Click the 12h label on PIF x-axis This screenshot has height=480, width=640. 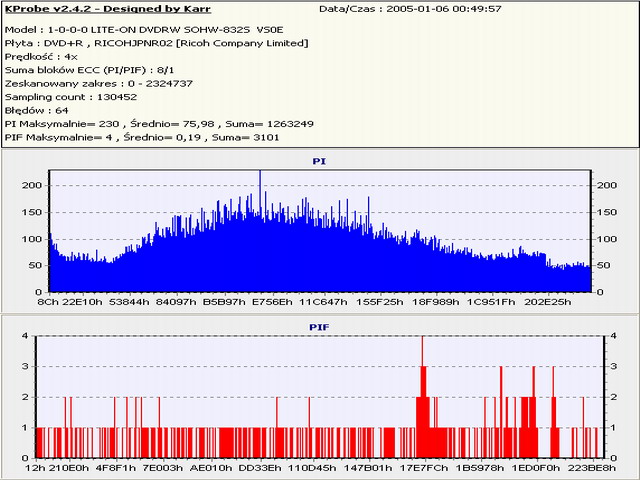click(35, 468)
